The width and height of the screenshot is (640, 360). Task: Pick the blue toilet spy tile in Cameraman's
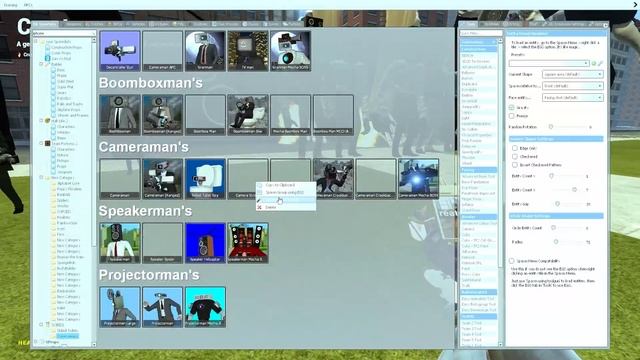click(205, 179)
